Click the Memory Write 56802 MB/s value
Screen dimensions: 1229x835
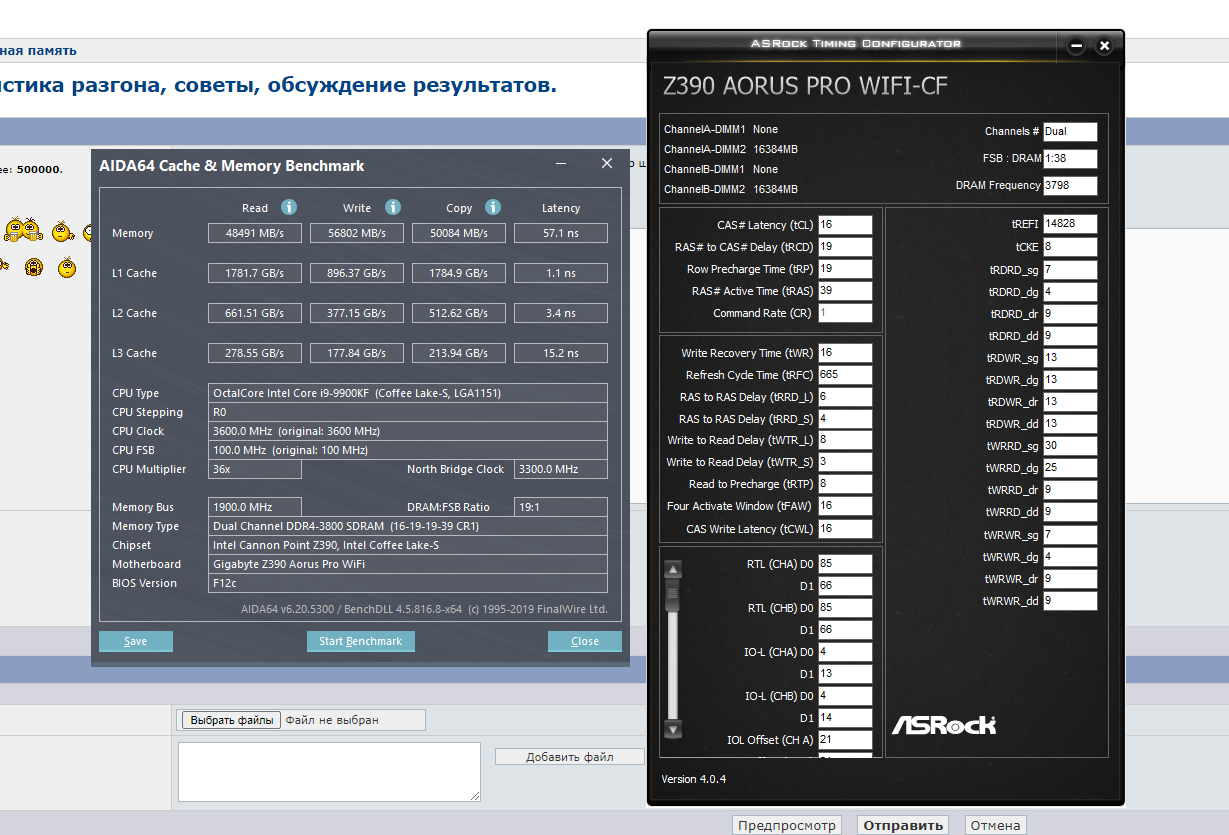pyautogui.click(x=357, y=233)
